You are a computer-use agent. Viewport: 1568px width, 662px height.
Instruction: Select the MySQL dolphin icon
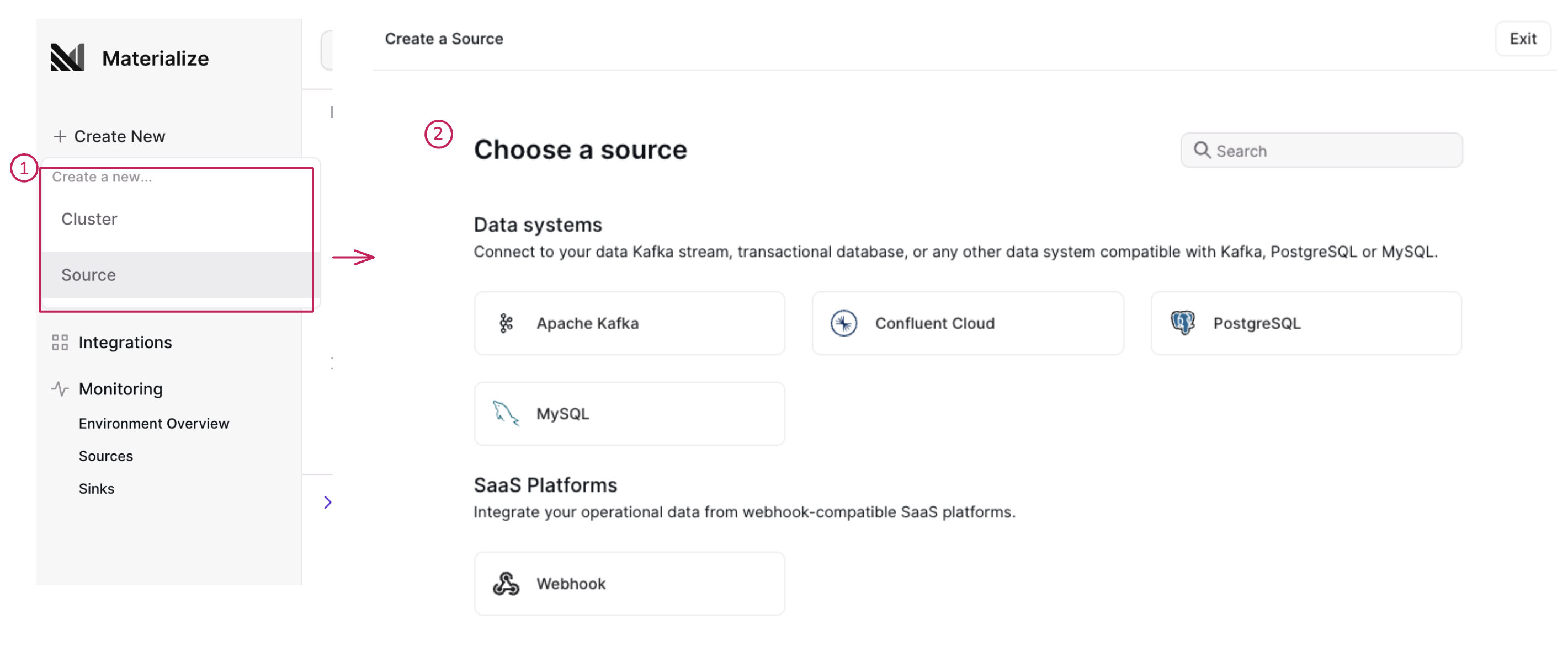[506, 413]
